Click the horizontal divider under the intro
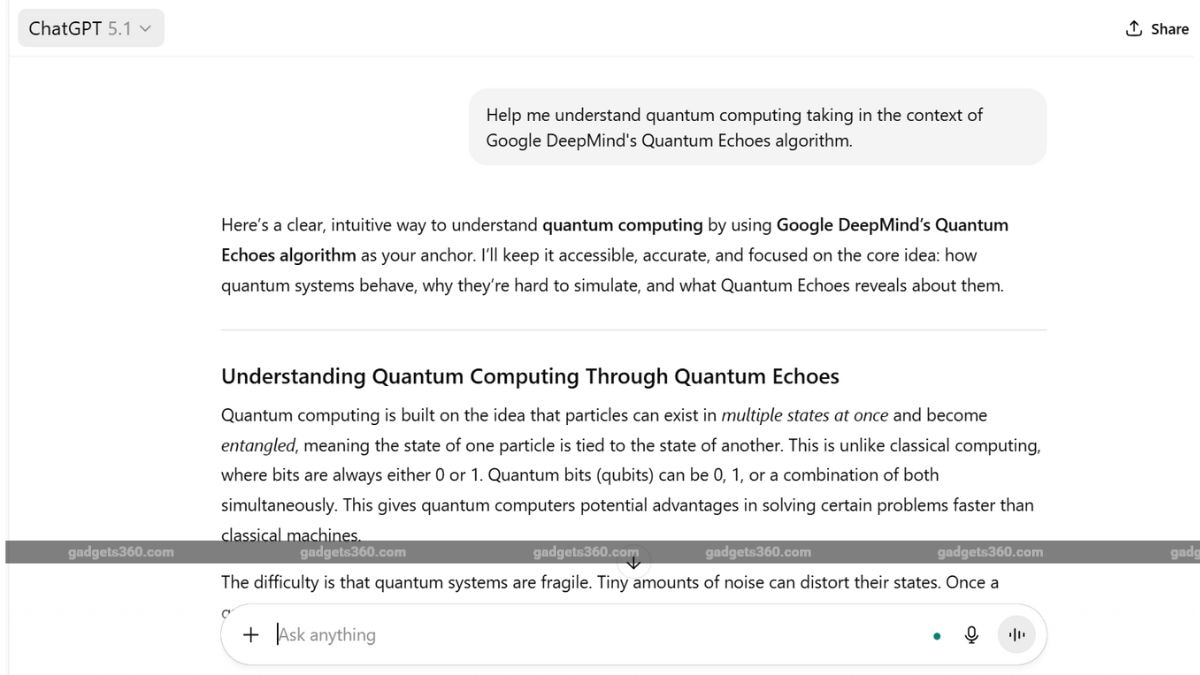1200x675 pixels. 633,329
